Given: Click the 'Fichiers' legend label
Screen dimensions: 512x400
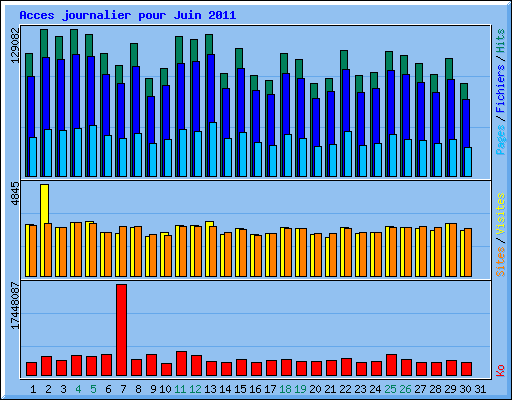Looking at the screenshot, I should pos(501,89).
